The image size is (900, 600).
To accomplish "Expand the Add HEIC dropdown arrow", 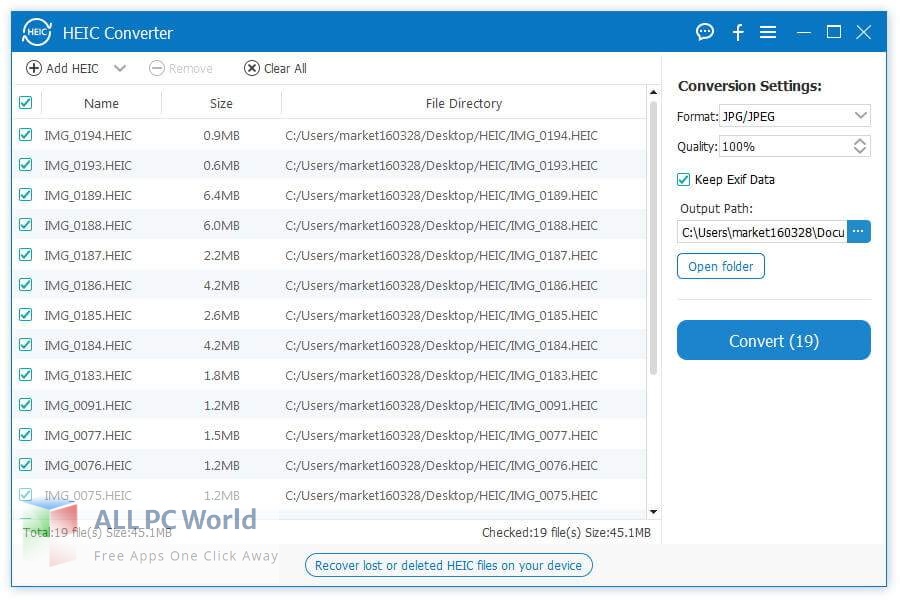I will point(120,68).
